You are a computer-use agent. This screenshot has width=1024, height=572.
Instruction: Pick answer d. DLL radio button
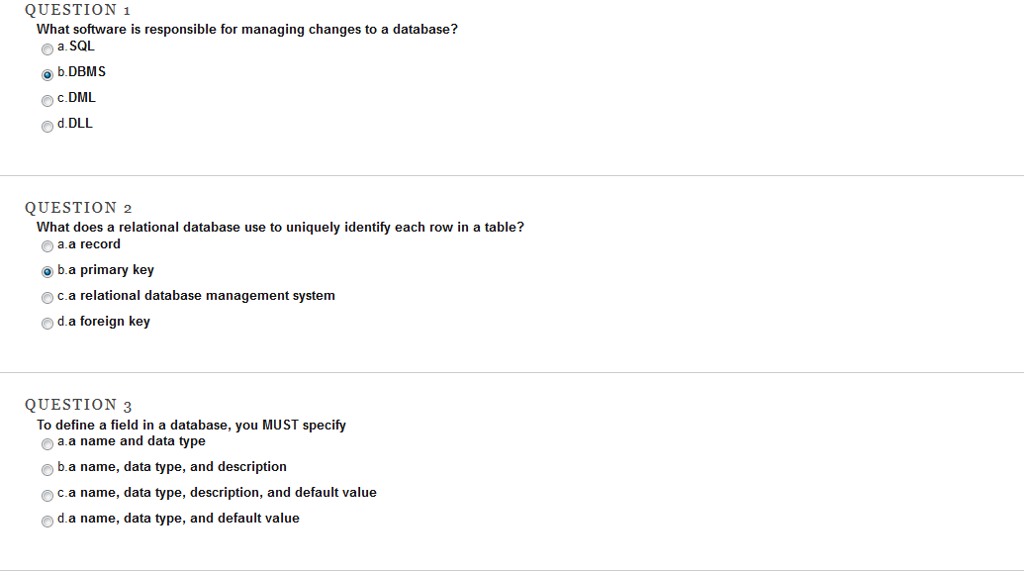point(47,127)
